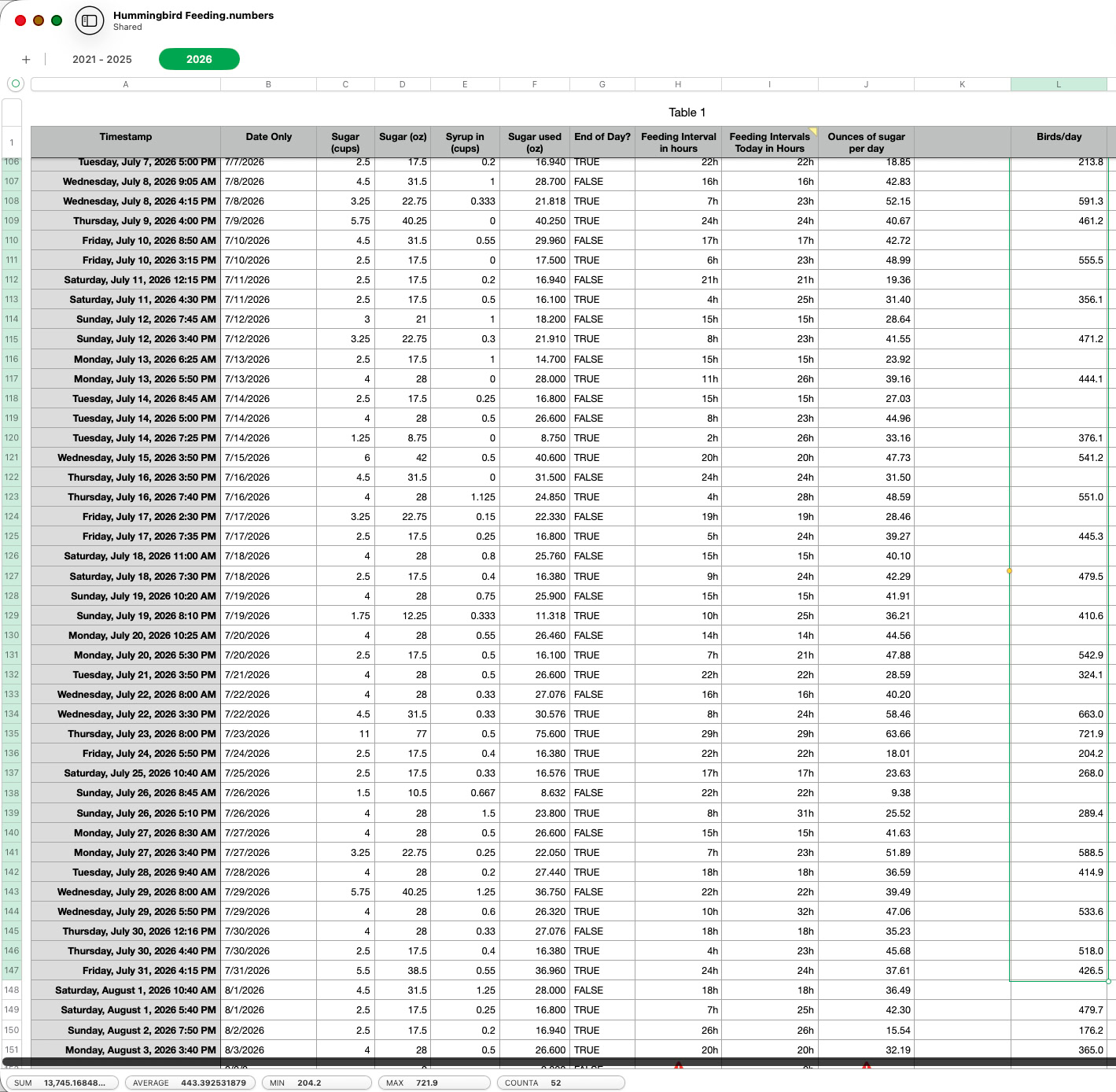This screenshot has height=1092, width=1116.
Task: Select row header 135
Action: point(12,733)
